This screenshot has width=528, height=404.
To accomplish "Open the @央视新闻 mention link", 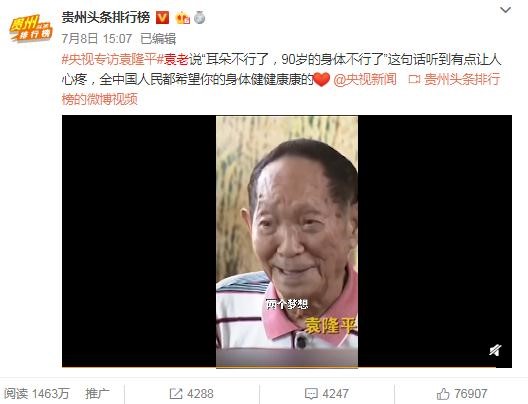I will 365,79.
